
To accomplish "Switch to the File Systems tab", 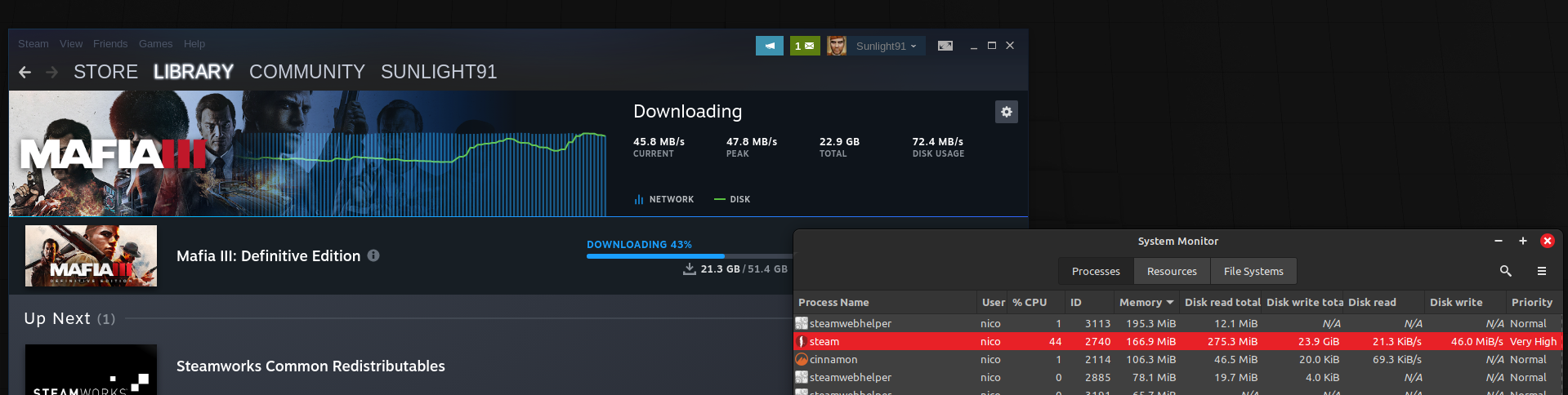I will click(x=1253, y=271).
